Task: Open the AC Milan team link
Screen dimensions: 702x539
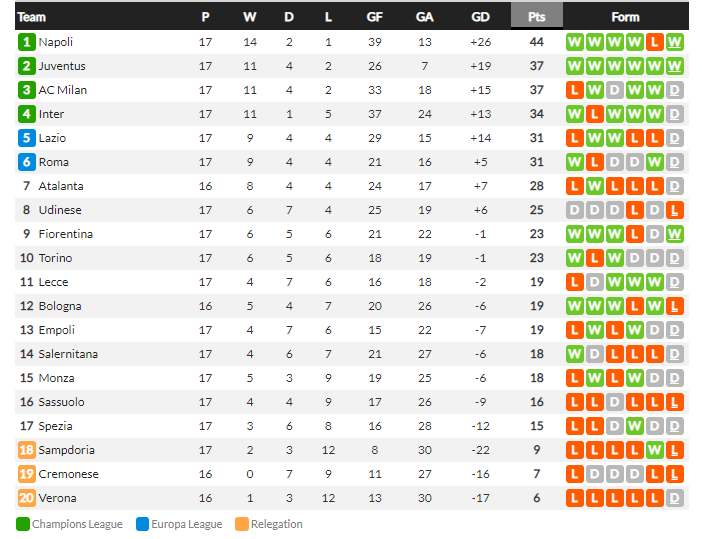Action: coord(63,90)
